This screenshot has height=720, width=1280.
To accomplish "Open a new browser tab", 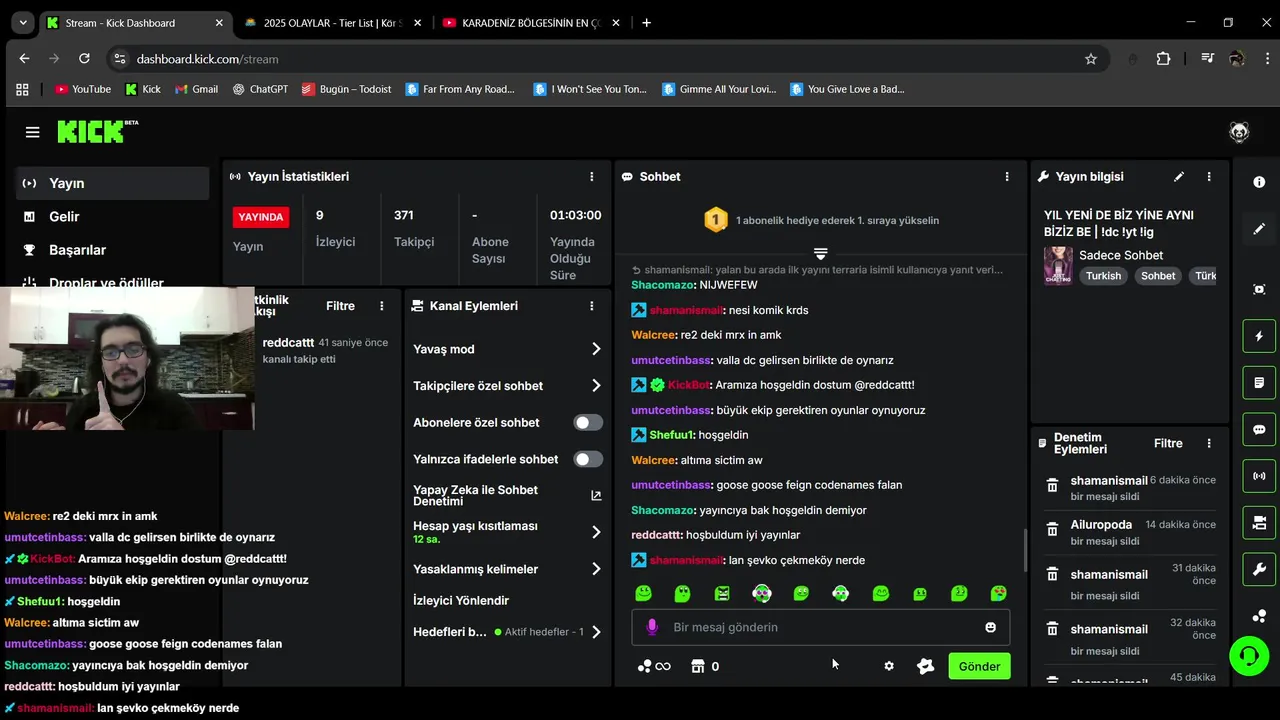I will [x=647, y=23].
